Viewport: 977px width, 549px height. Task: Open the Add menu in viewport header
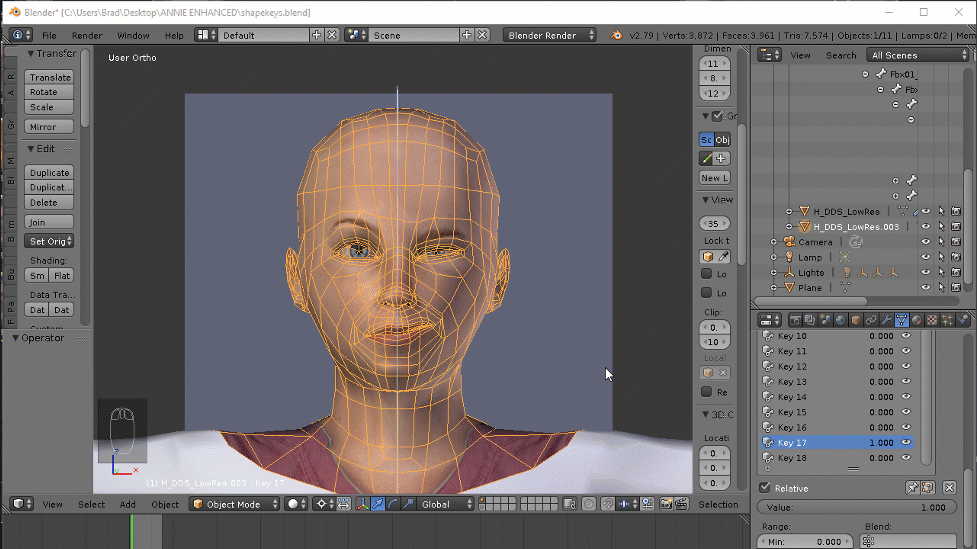[128, 504]
